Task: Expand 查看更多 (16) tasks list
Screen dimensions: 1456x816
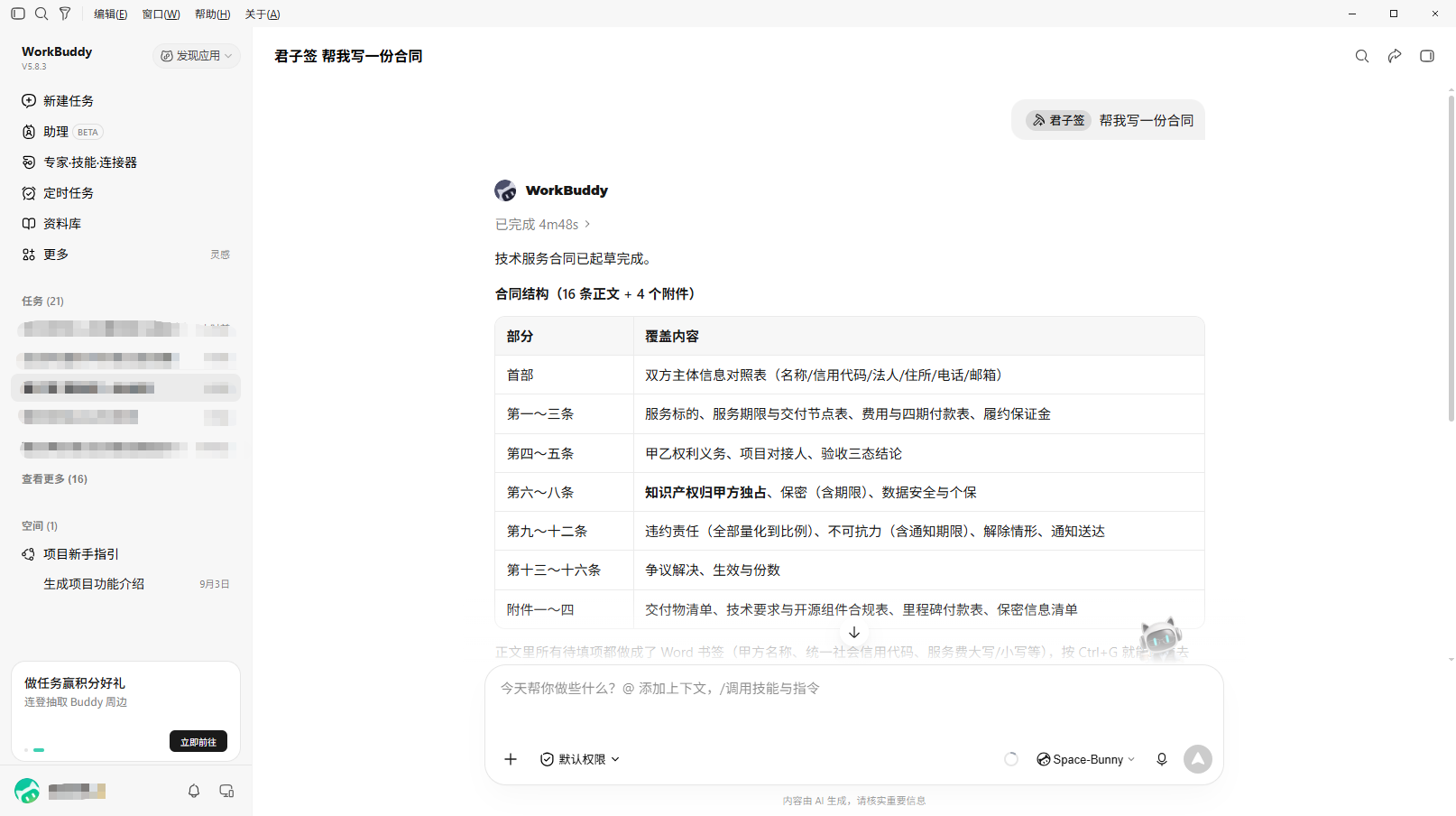Action: point(55,479)
